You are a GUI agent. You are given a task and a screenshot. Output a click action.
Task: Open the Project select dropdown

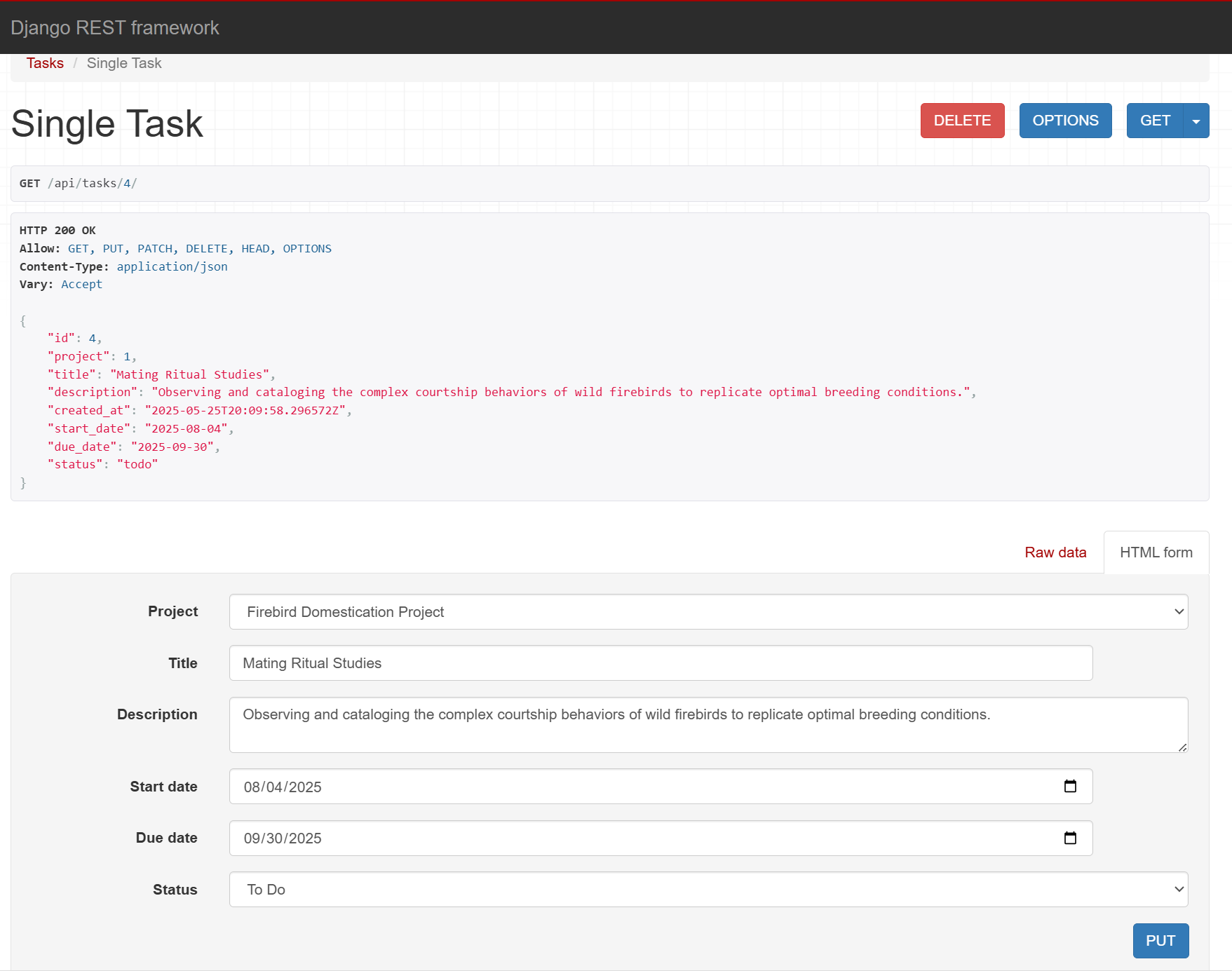tap(708, 612)
